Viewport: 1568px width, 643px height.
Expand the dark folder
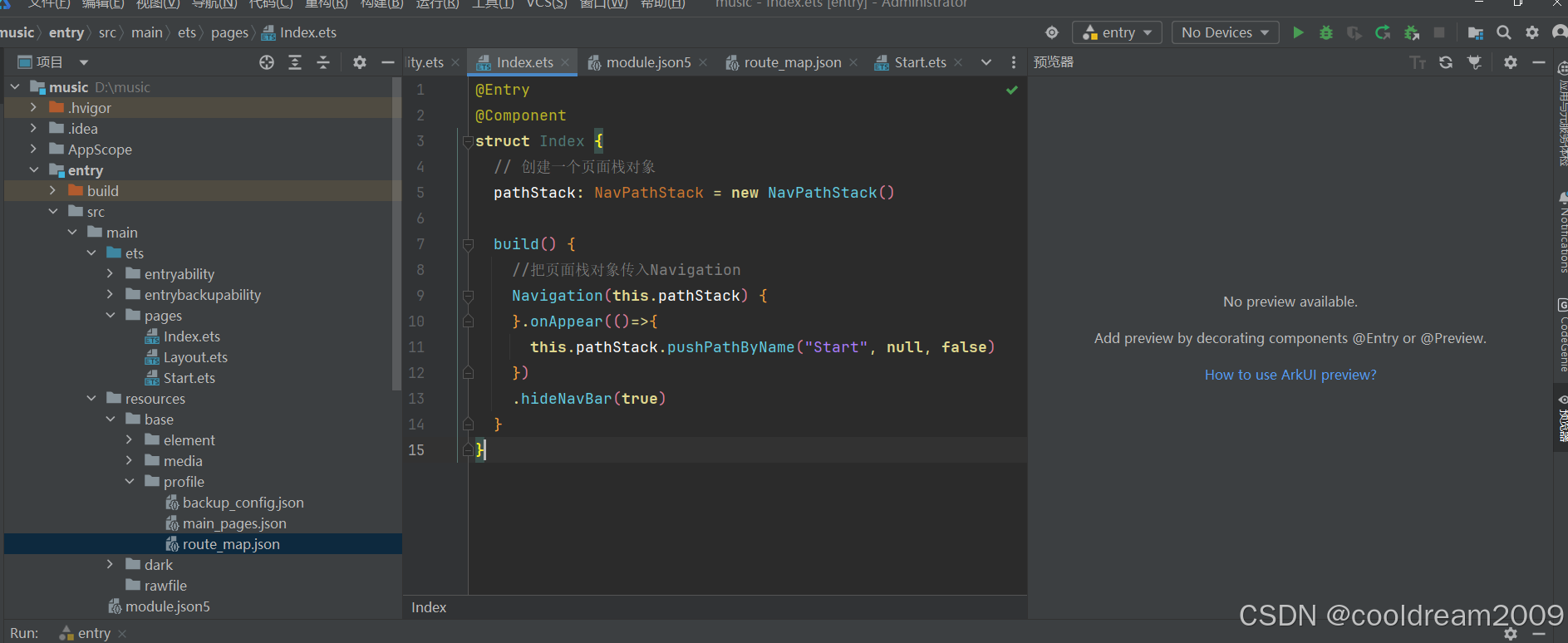111,564
